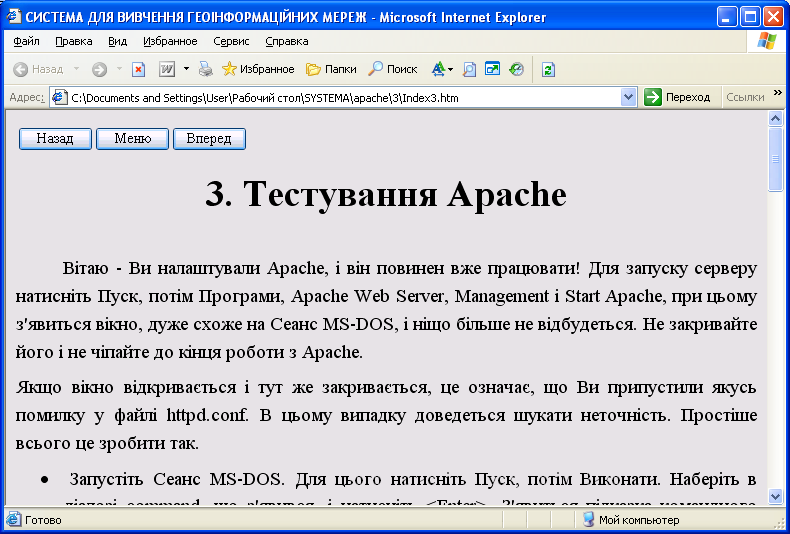
Task: Open Избранное favorites from the toolbar
Action: (x=258, y=69)
